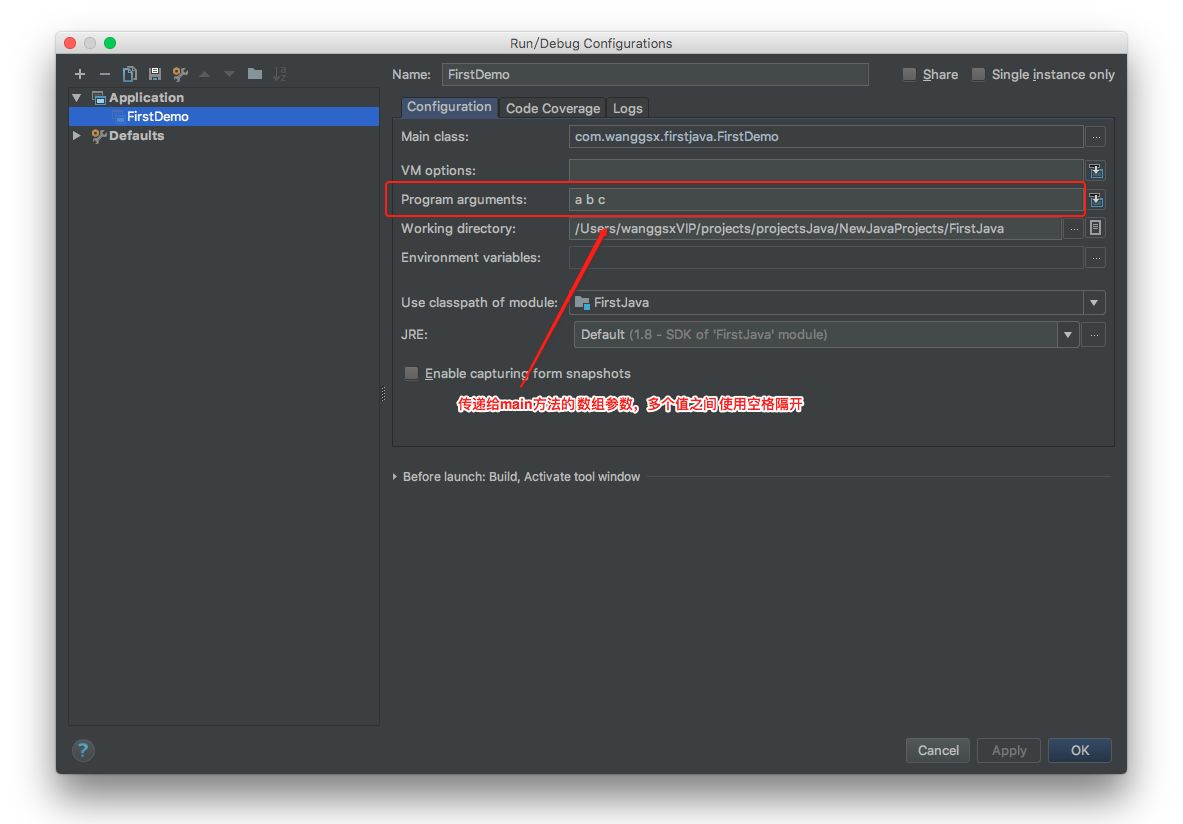1183x824 pixels.
Task: Insert macro for Working directory
Action: coord(1095,228)
